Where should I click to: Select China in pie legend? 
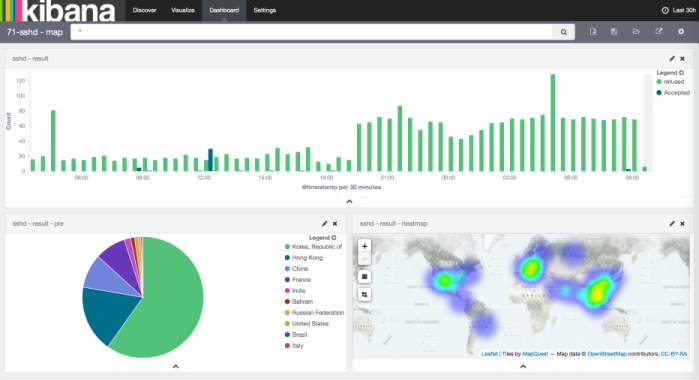(x=296, y=268)
